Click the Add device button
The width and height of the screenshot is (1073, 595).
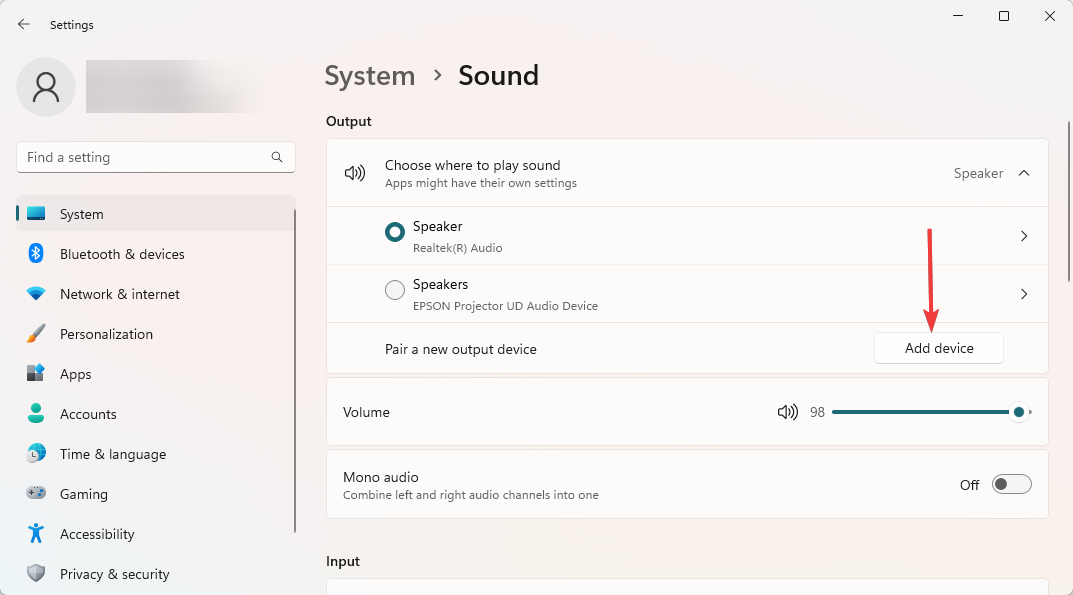click(939, 349)
